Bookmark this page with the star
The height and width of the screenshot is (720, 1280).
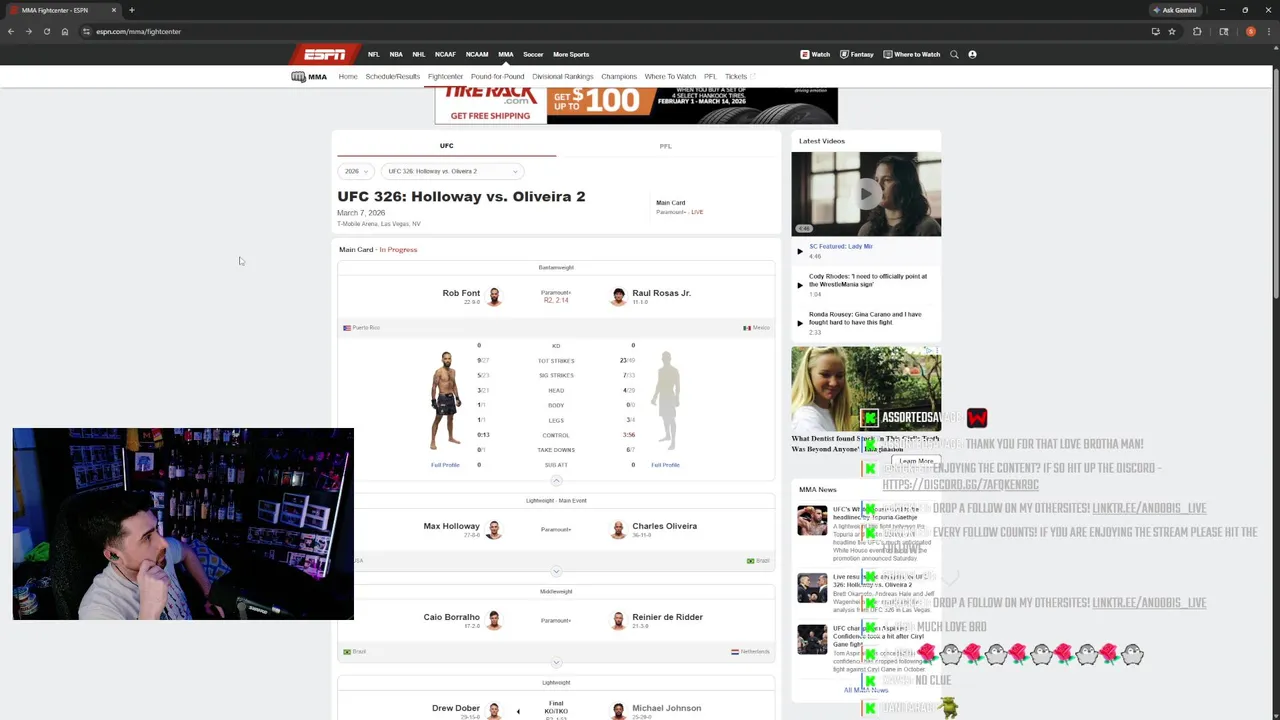pos(1174,31)
